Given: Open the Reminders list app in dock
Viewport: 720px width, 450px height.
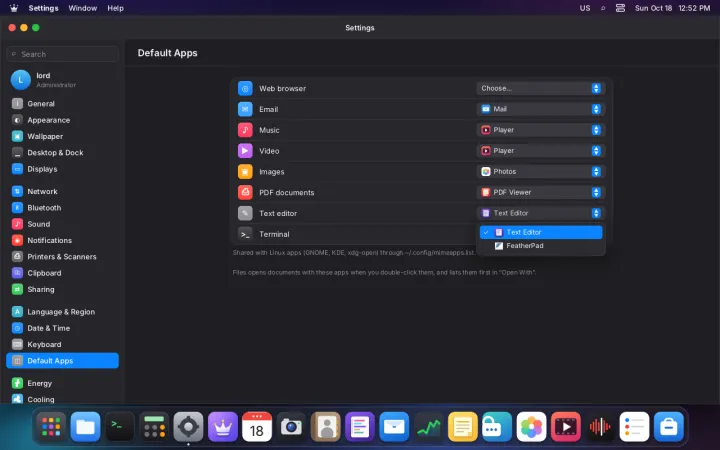Looking at the screenshot, I should pos(634,427).
